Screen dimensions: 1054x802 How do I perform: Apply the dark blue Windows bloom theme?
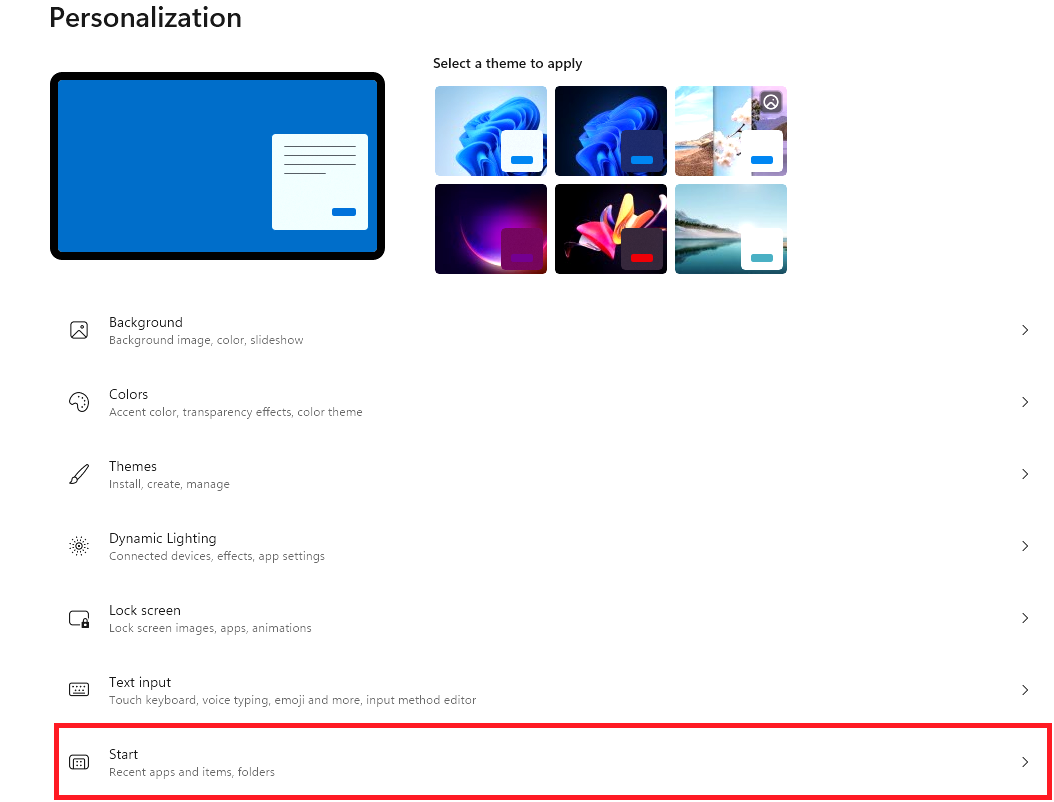pos(610,130)
